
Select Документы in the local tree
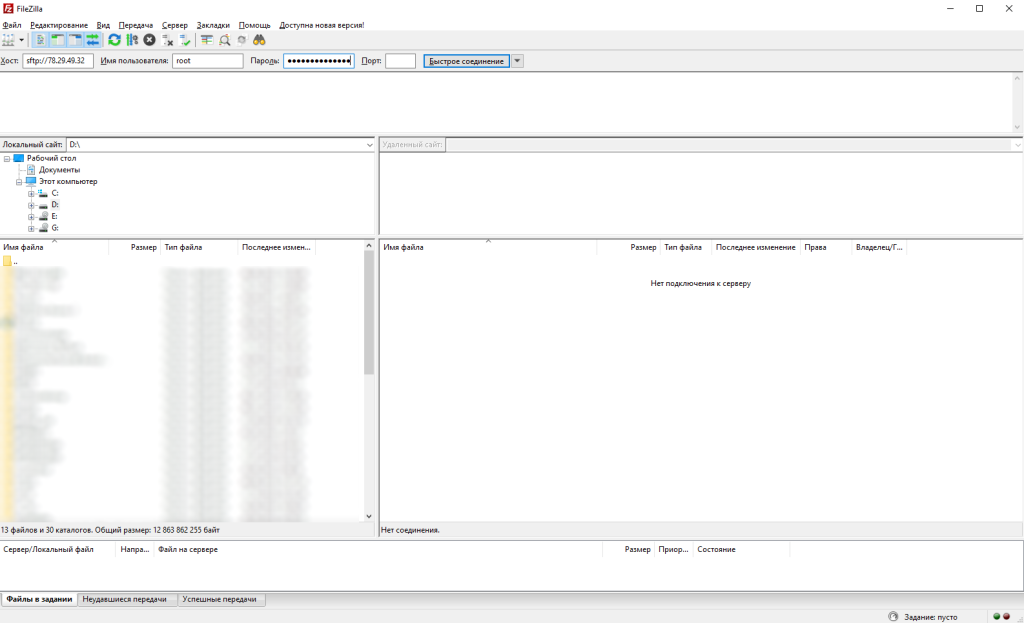coord(59,170)
